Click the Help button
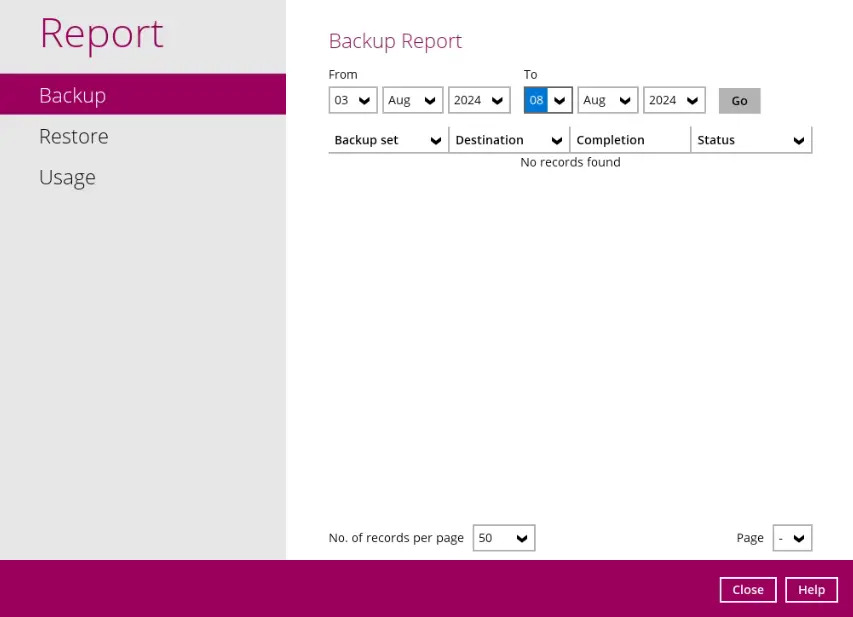Image resolution: width=853 pixels, height=617 pixels. click(x=811, y=589)
